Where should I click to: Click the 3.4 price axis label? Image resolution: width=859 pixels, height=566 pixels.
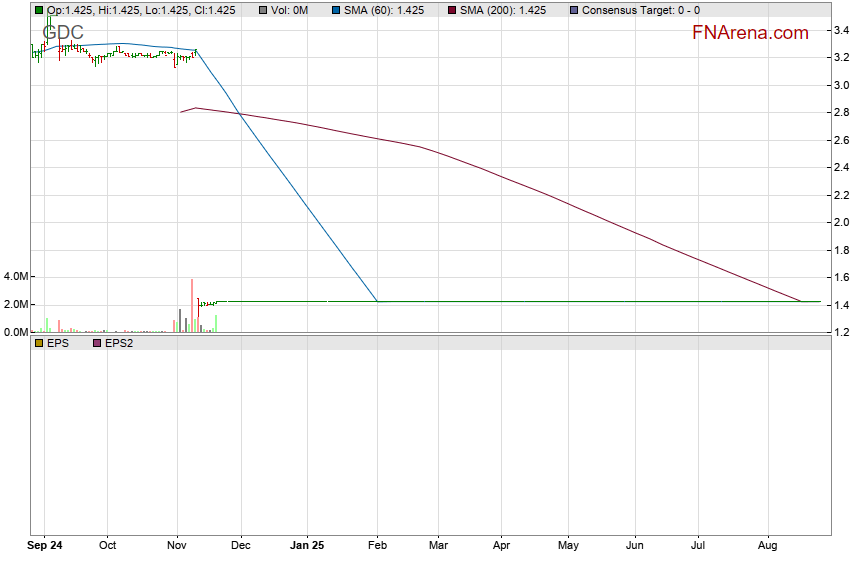coord(842,31)
